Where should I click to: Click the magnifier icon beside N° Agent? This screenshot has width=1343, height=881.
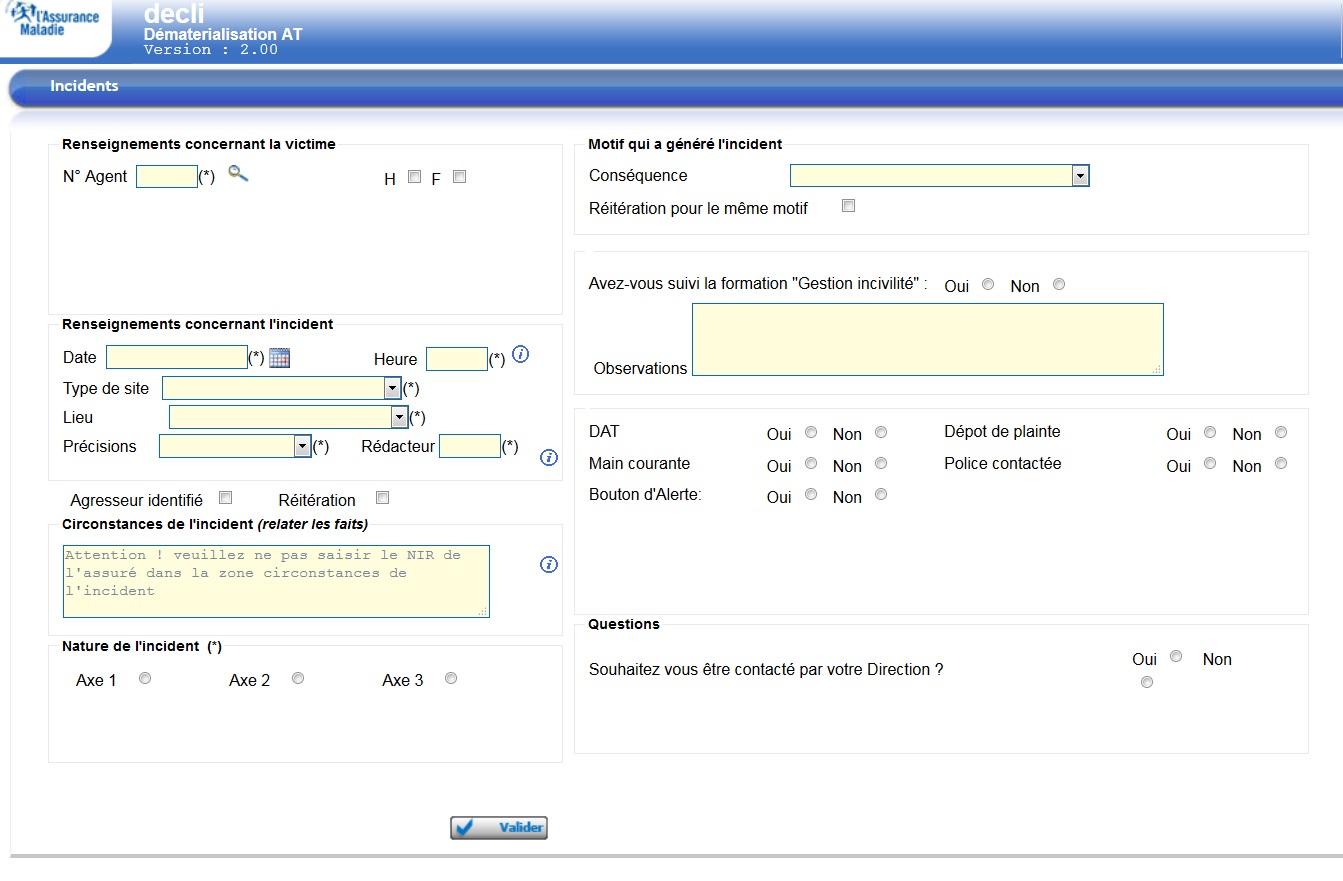238,174
